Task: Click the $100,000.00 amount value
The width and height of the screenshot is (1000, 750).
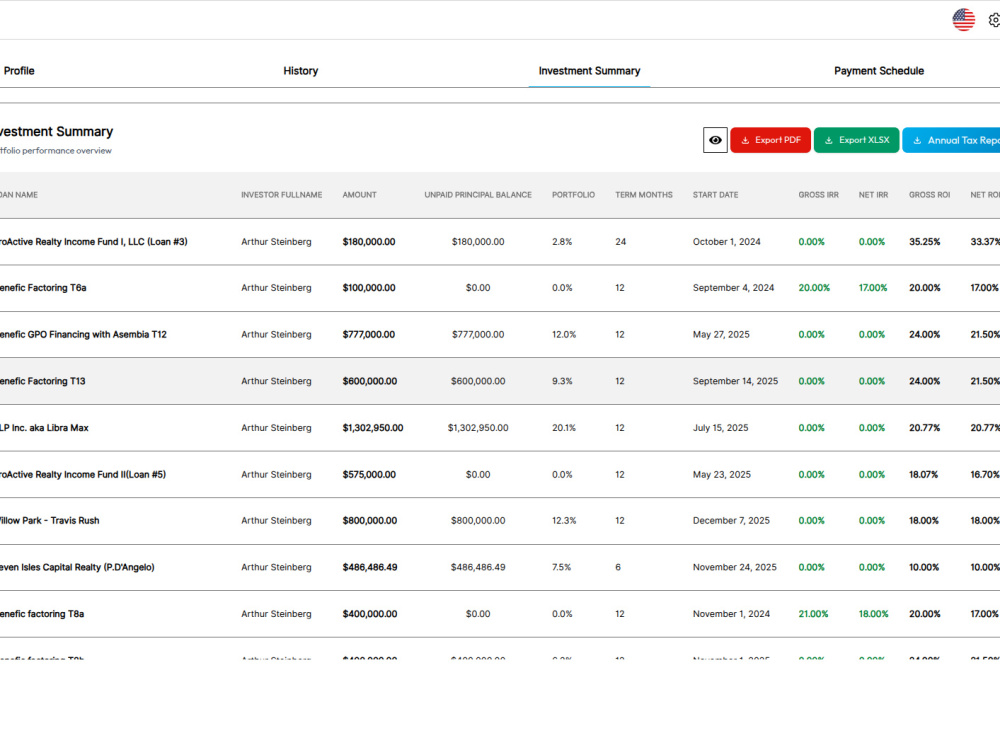Action: (369, 288)
